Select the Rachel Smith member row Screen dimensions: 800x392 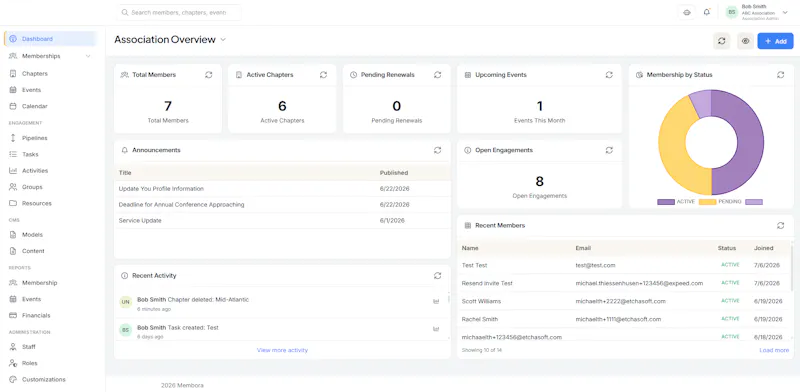[625, 319]
